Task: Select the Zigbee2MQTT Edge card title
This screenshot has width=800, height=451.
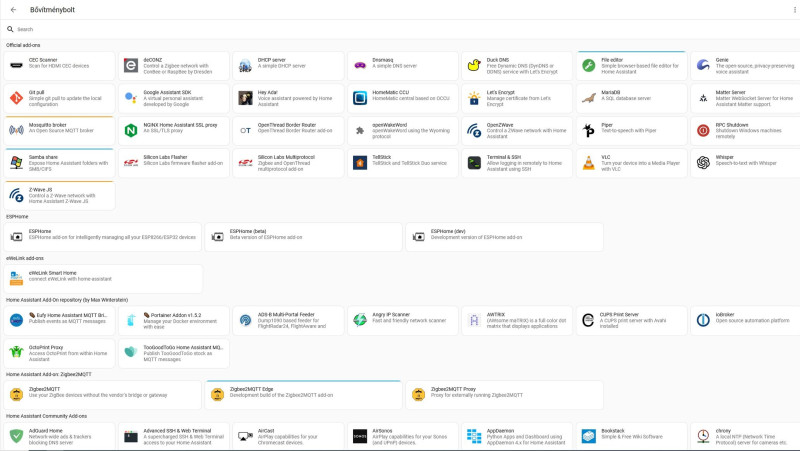Action: pos(252,389)
